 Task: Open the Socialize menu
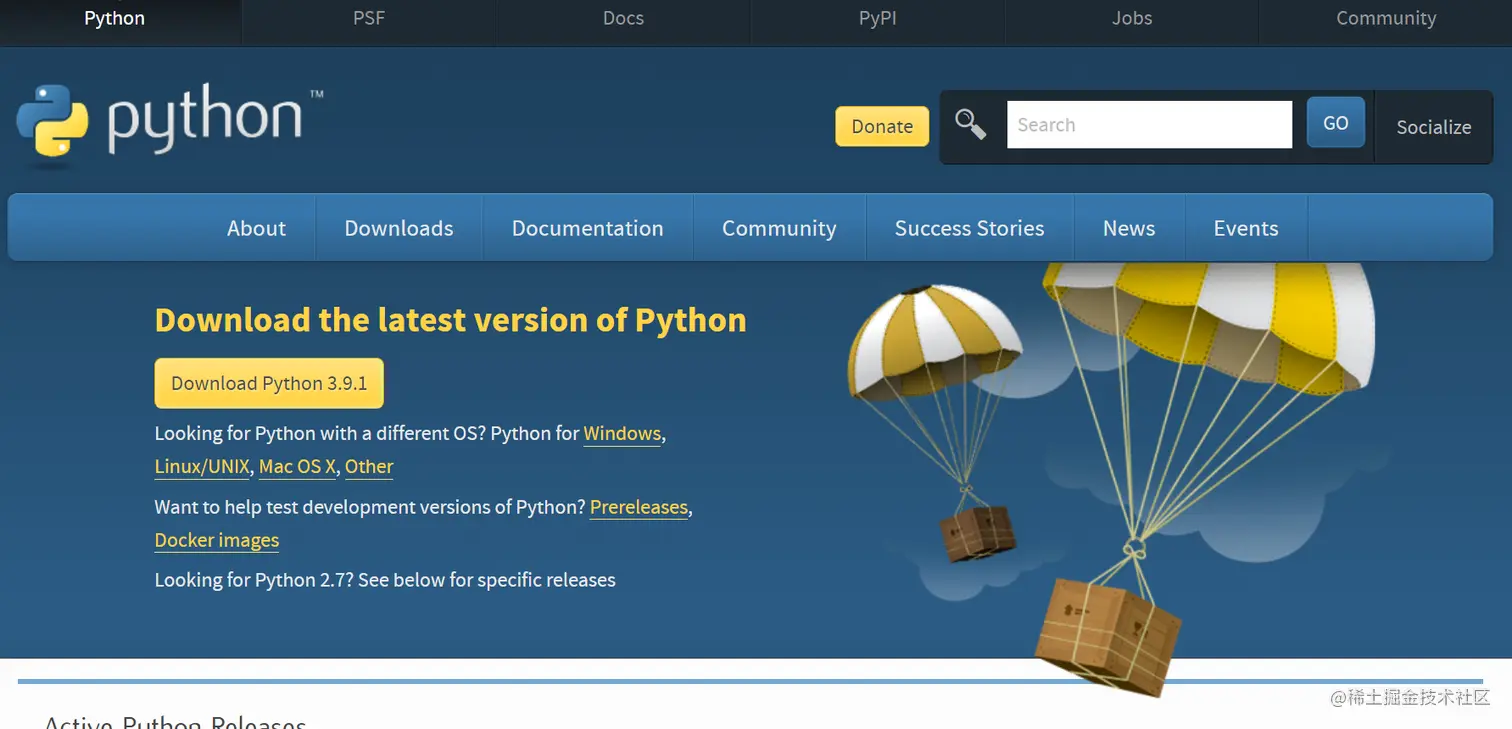pyautogui.click(x=1434, y=127)
